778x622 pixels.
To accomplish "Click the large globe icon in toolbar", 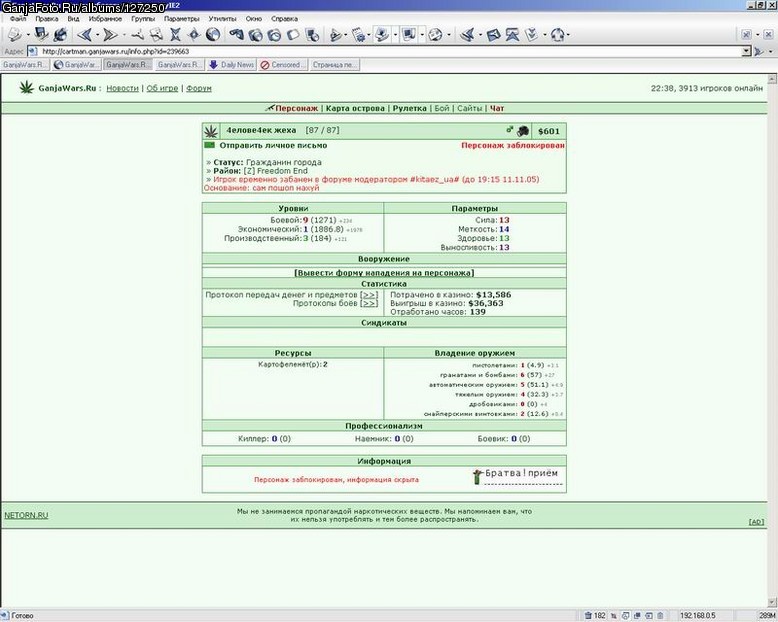I will tap(213, 35).
